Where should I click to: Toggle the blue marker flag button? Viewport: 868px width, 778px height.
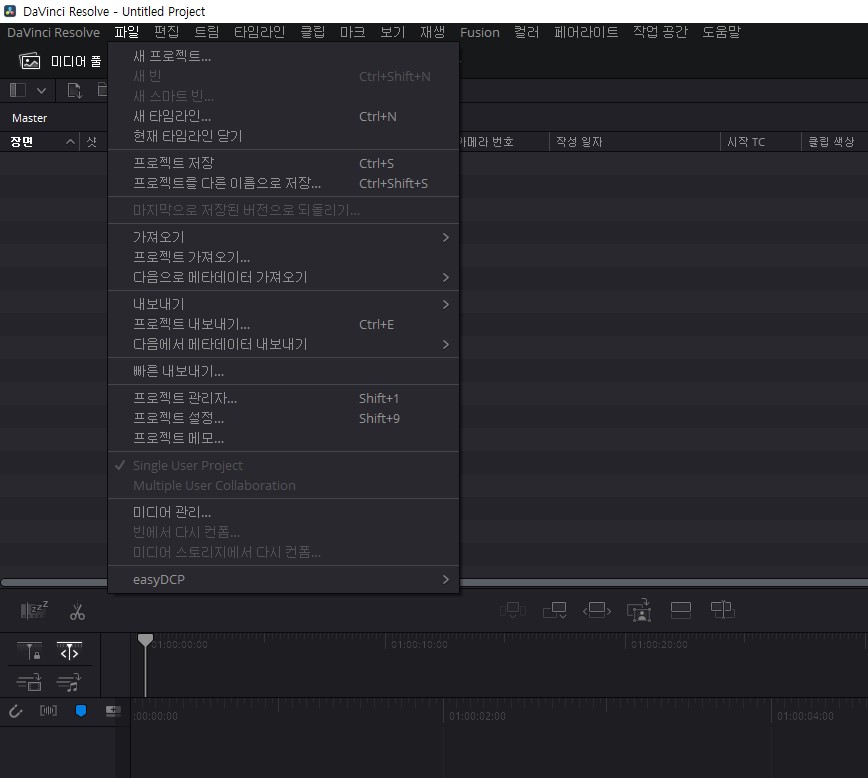click(x=81, y=711)
